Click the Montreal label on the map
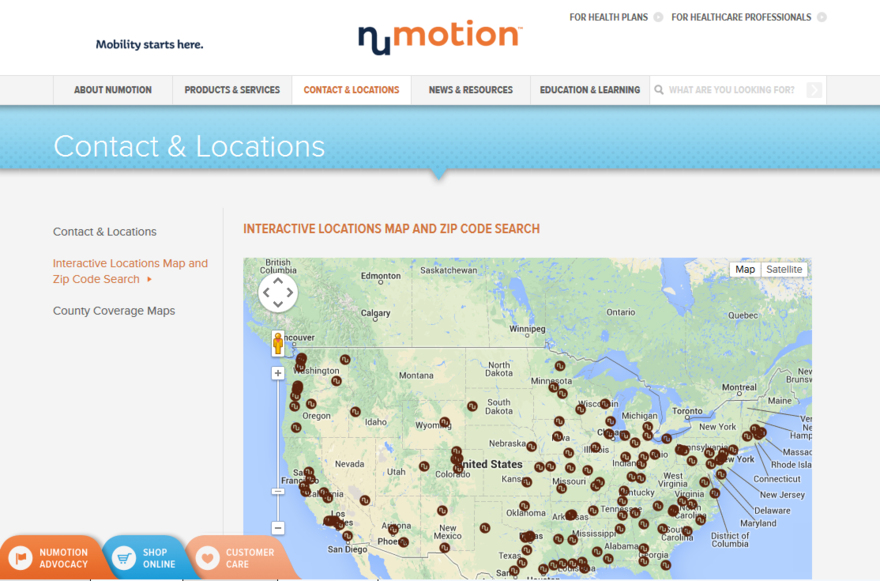880x581 pixels. [x=739, y=387]
